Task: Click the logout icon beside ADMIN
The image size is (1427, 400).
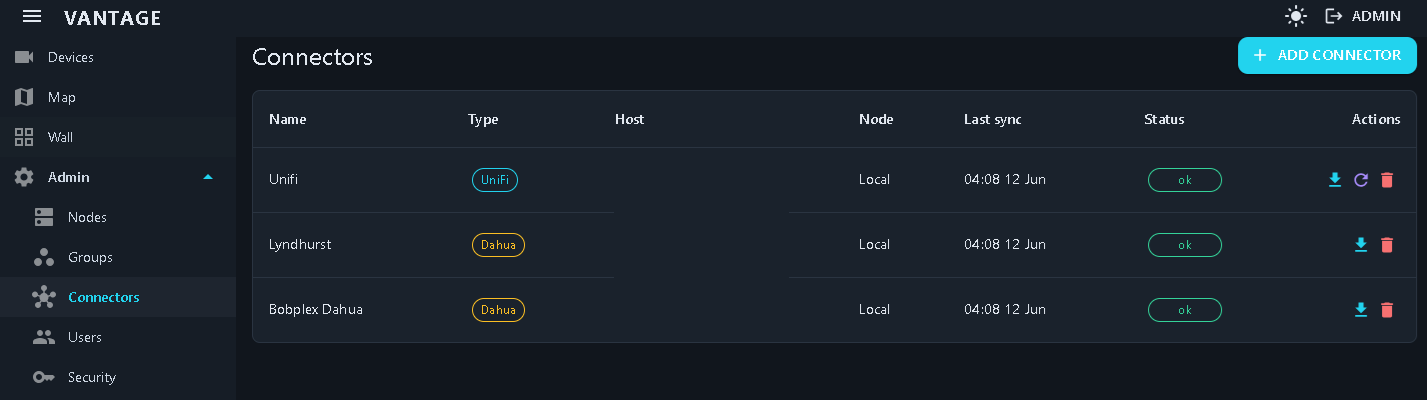Action: tap(1333, 16)
